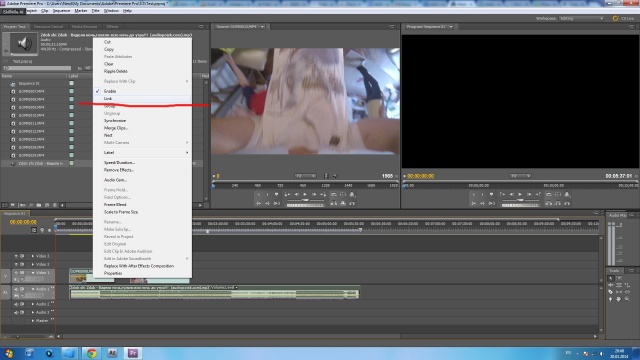
Task: Open Google Chrome from the taskbar
Action: (91, 353)
